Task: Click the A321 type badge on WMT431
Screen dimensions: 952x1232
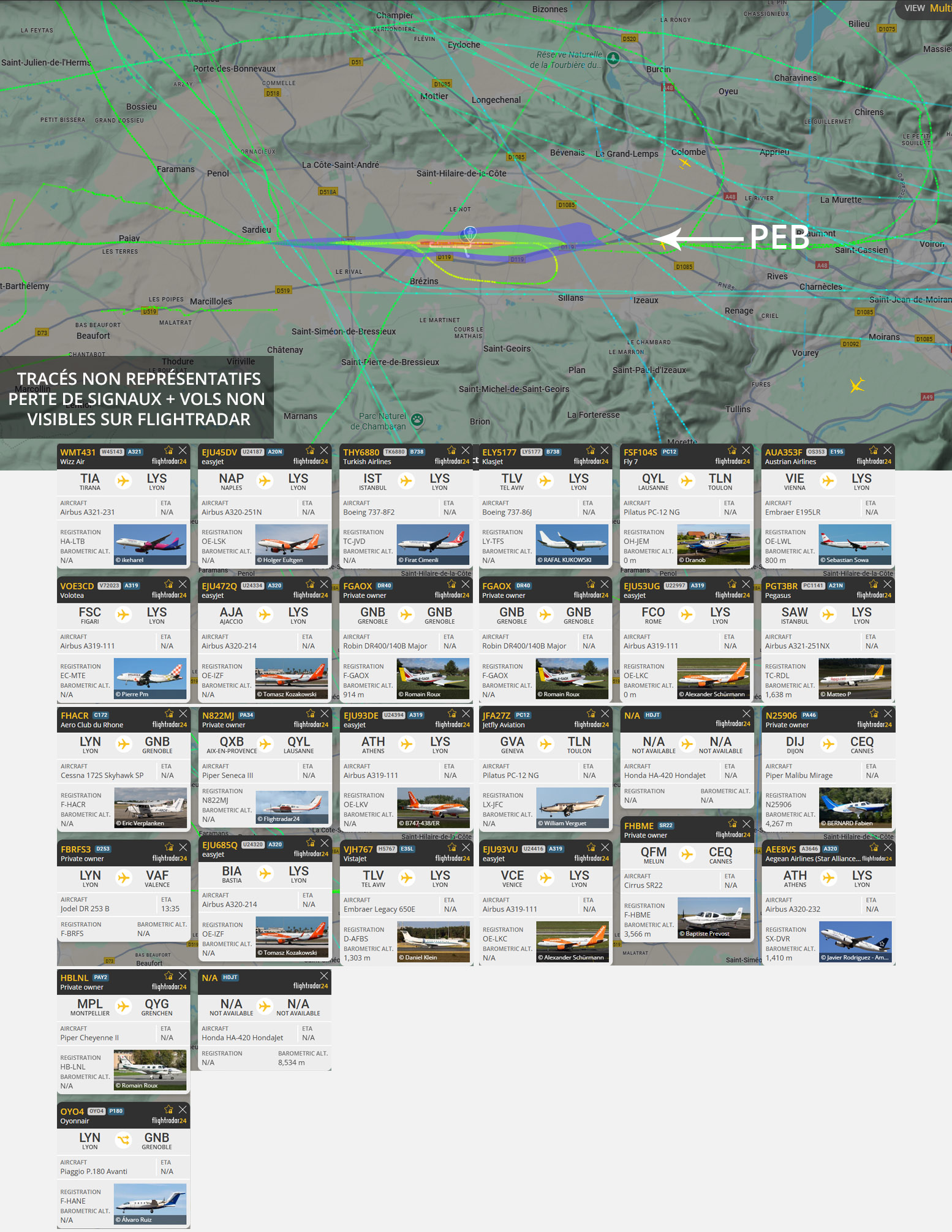Action: coord(135,452)
